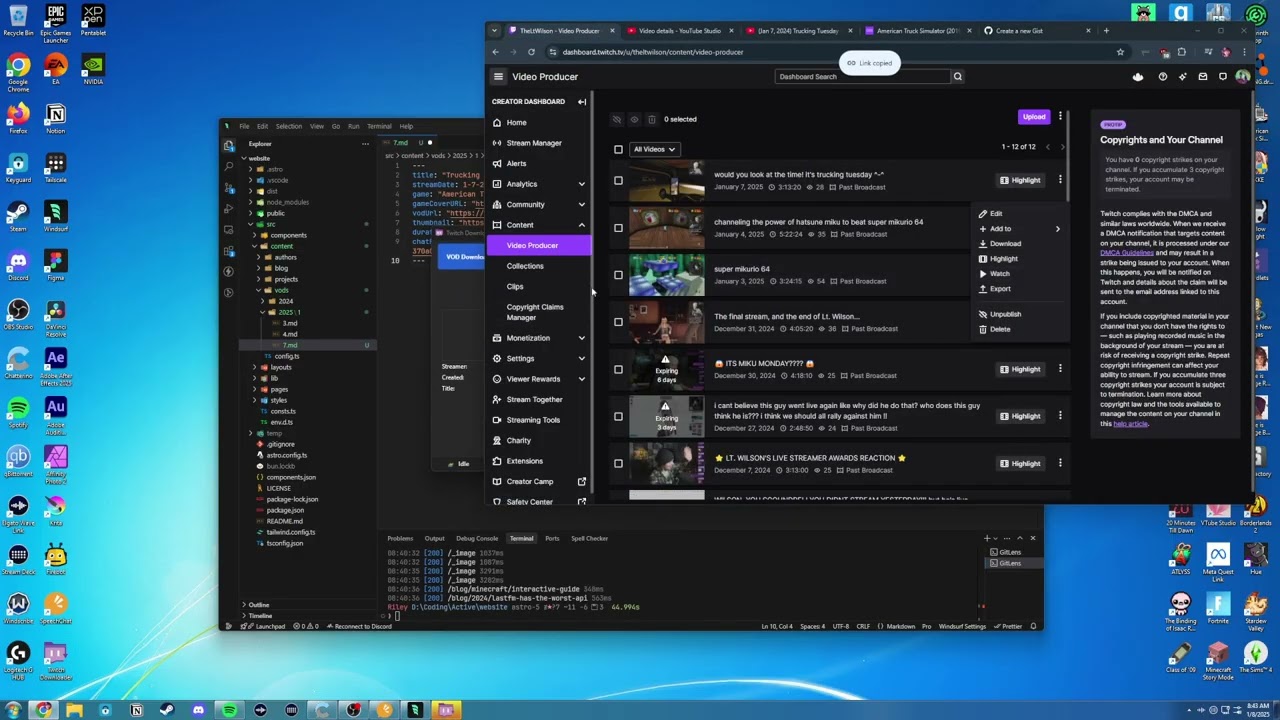
Task: Check the ITS MIKU MONDAY video checkbox
Action: tap(618, 369)
